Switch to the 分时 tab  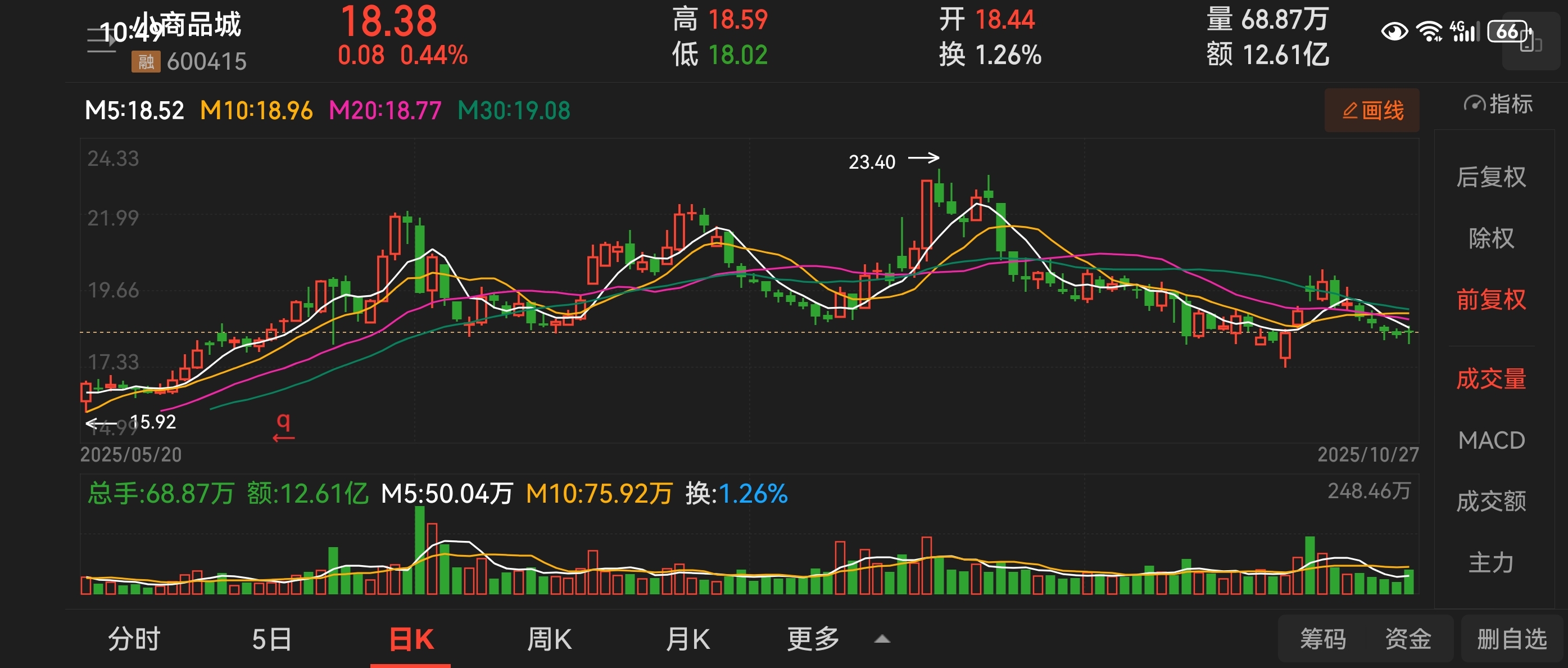(x=134, y=639)
